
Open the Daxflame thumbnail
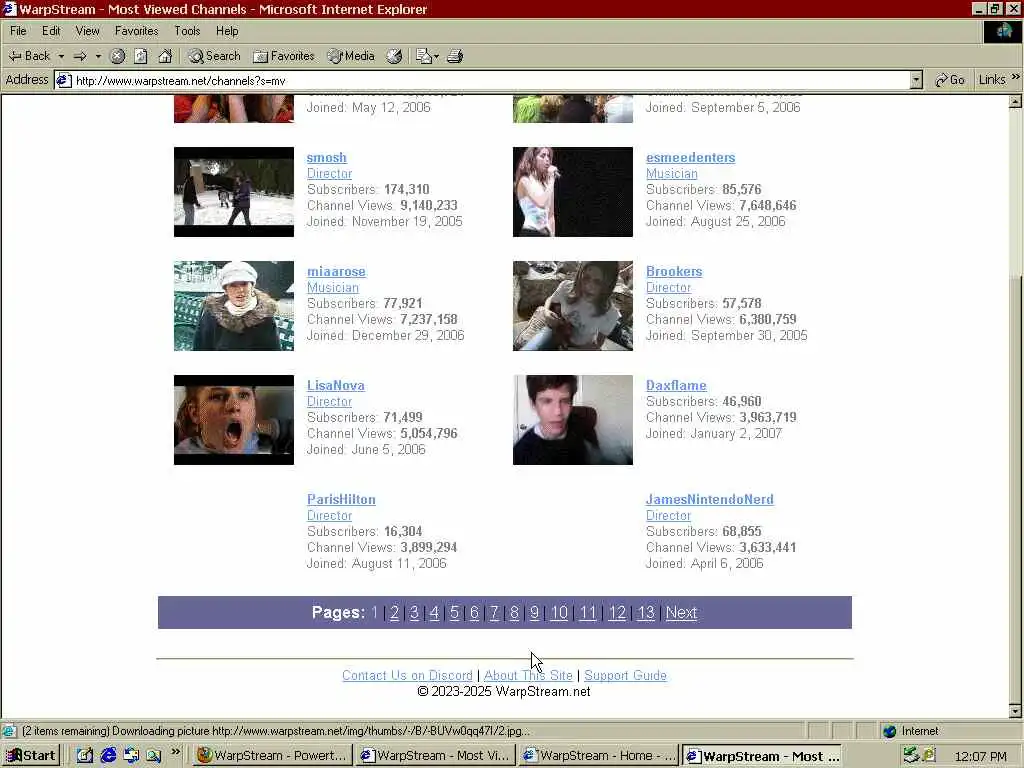573,420
